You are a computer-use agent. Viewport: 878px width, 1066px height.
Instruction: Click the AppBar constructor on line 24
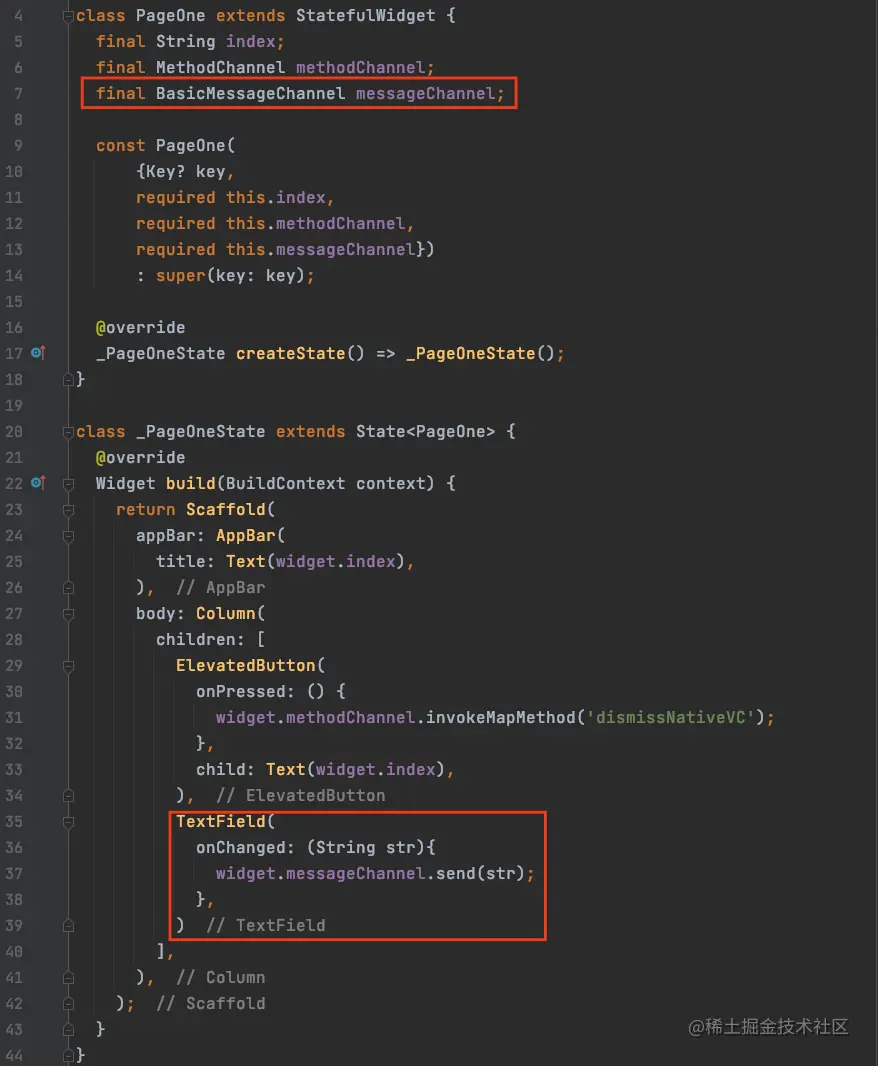pyautogui.click(x=246, y=536)
